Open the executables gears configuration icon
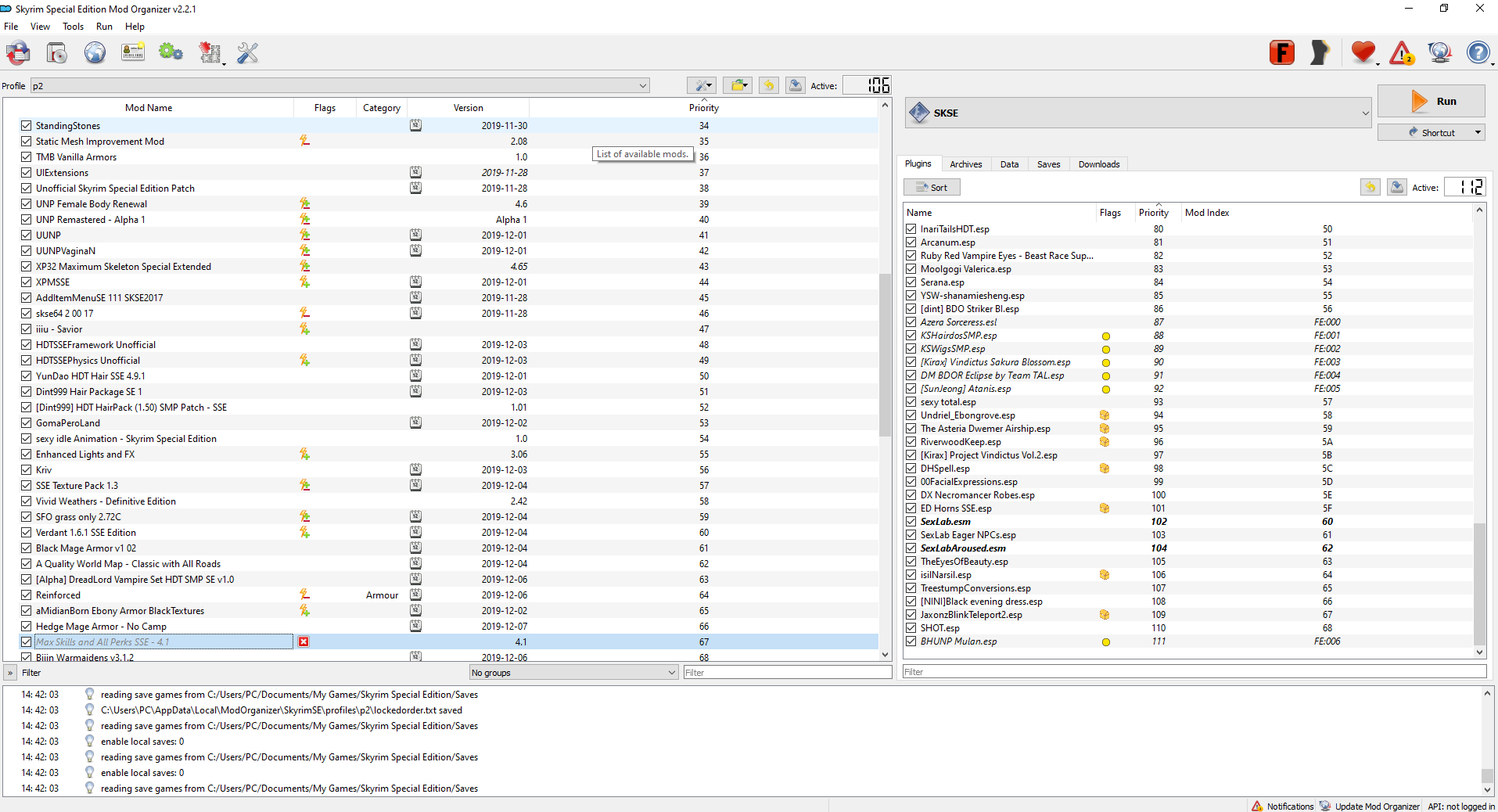Screen dimensions: 1498x812 coord(171,52)
